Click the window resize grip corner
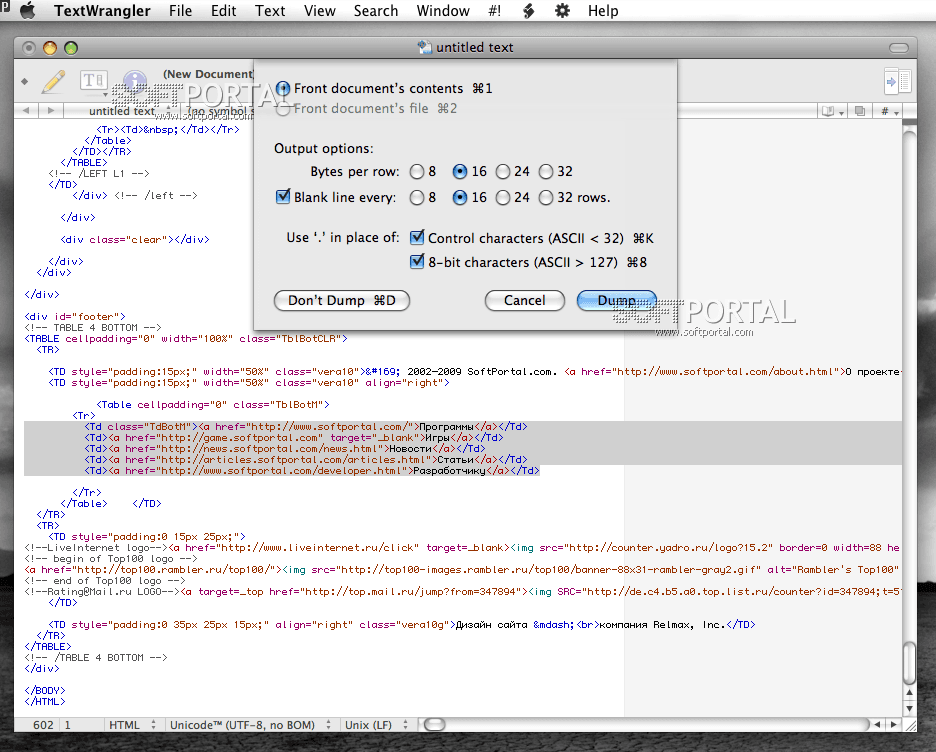Viewport: 936px width, 752px height. [910, 725]
